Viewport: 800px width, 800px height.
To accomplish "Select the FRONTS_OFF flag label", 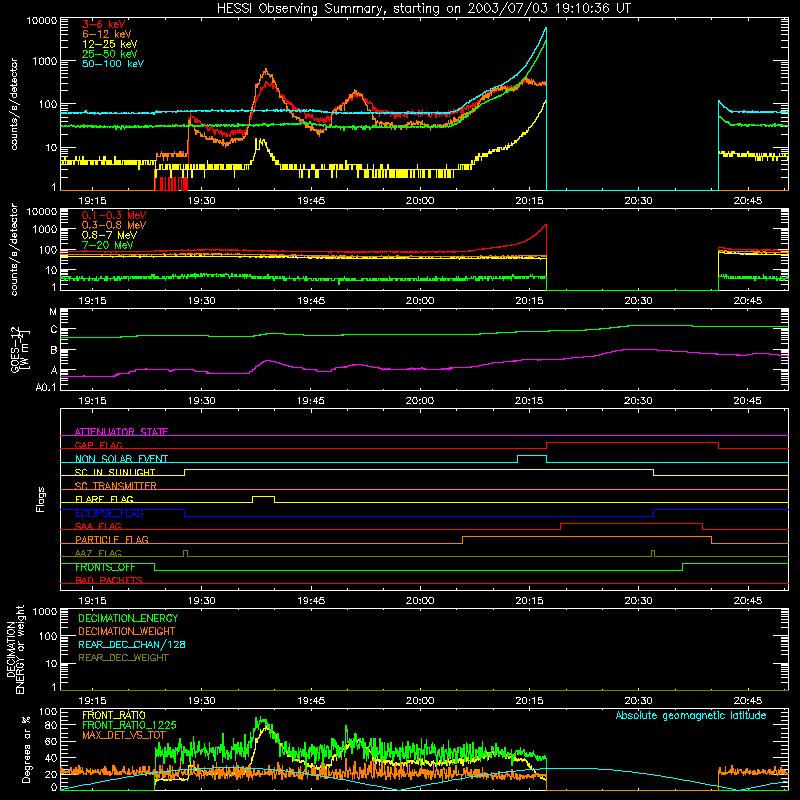I will point(105,567).
